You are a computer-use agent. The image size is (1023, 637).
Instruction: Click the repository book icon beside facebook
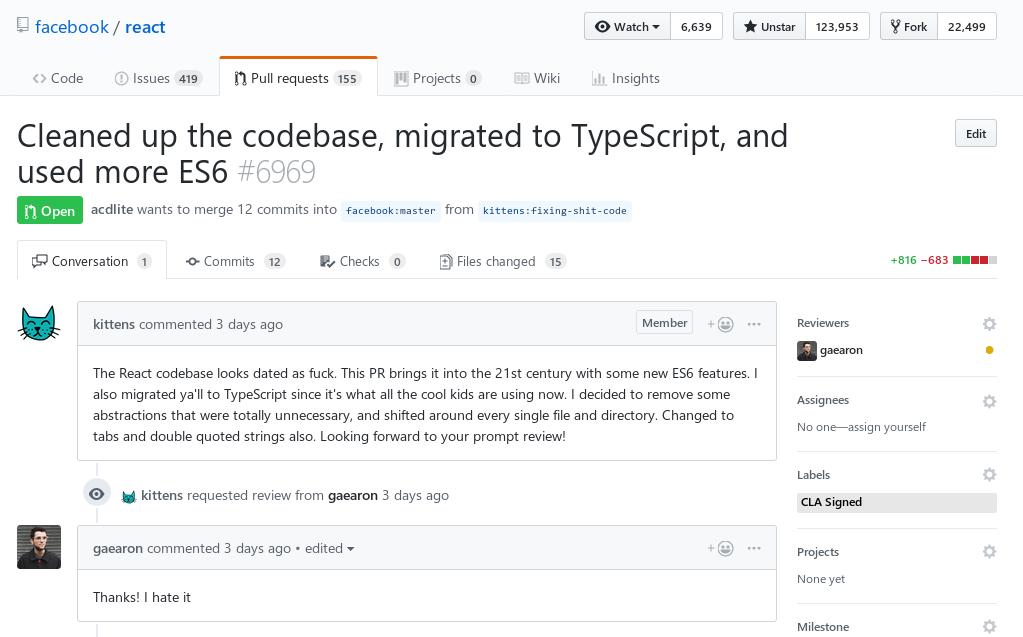pos(23,25)
